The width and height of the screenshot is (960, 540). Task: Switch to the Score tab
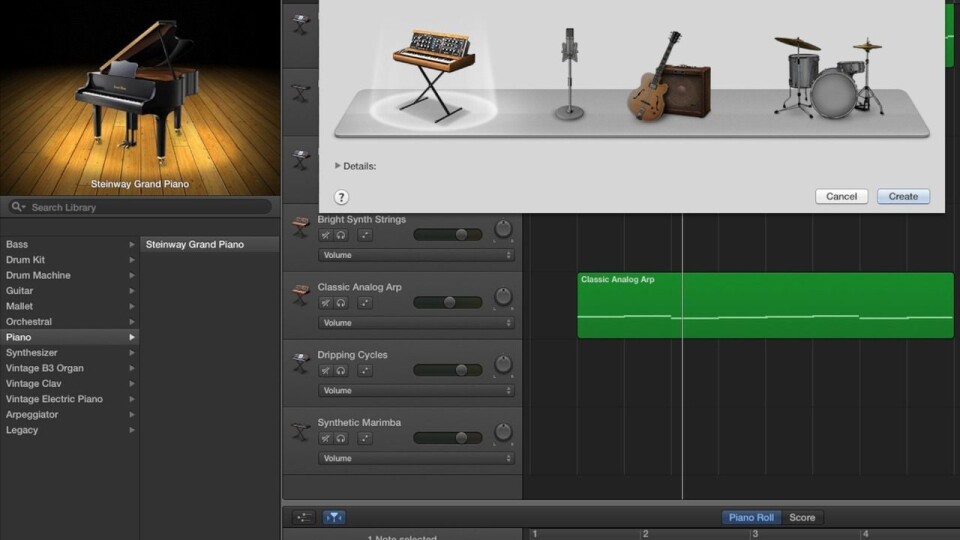802,517
